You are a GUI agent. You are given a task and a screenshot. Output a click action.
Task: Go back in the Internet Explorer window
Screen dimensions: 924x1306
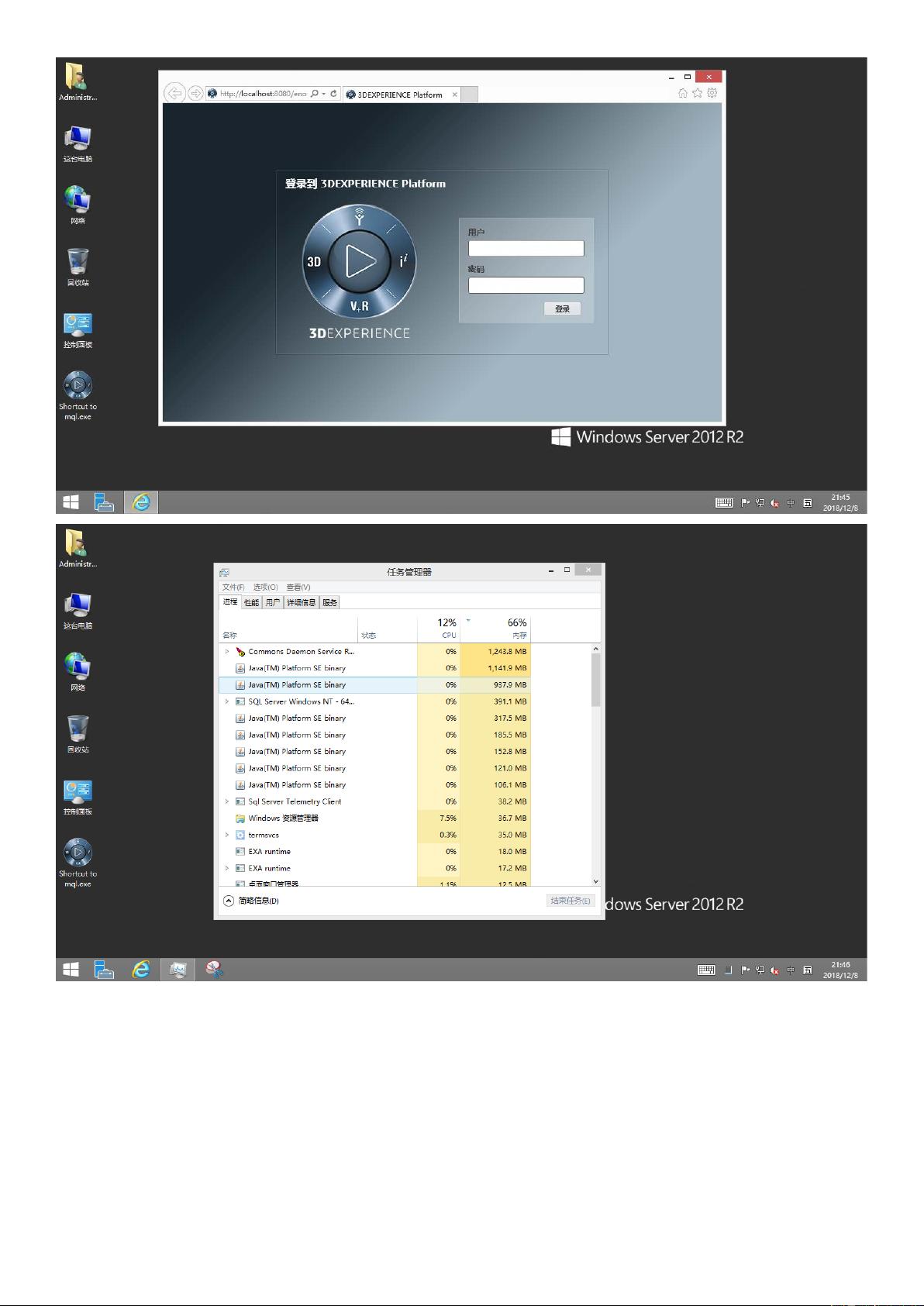[176, 94]
